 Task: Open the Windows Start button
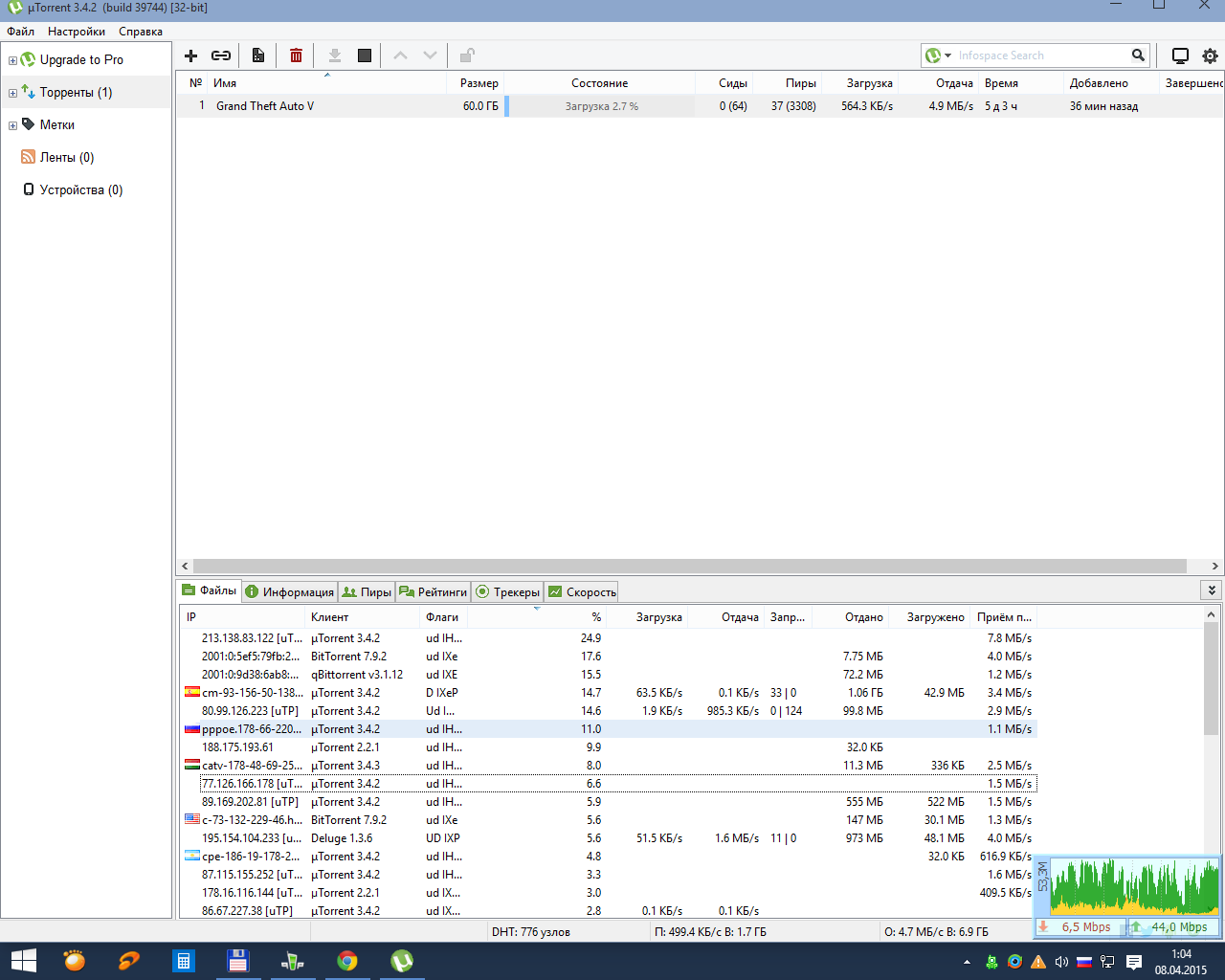click(x=23, y=961)
